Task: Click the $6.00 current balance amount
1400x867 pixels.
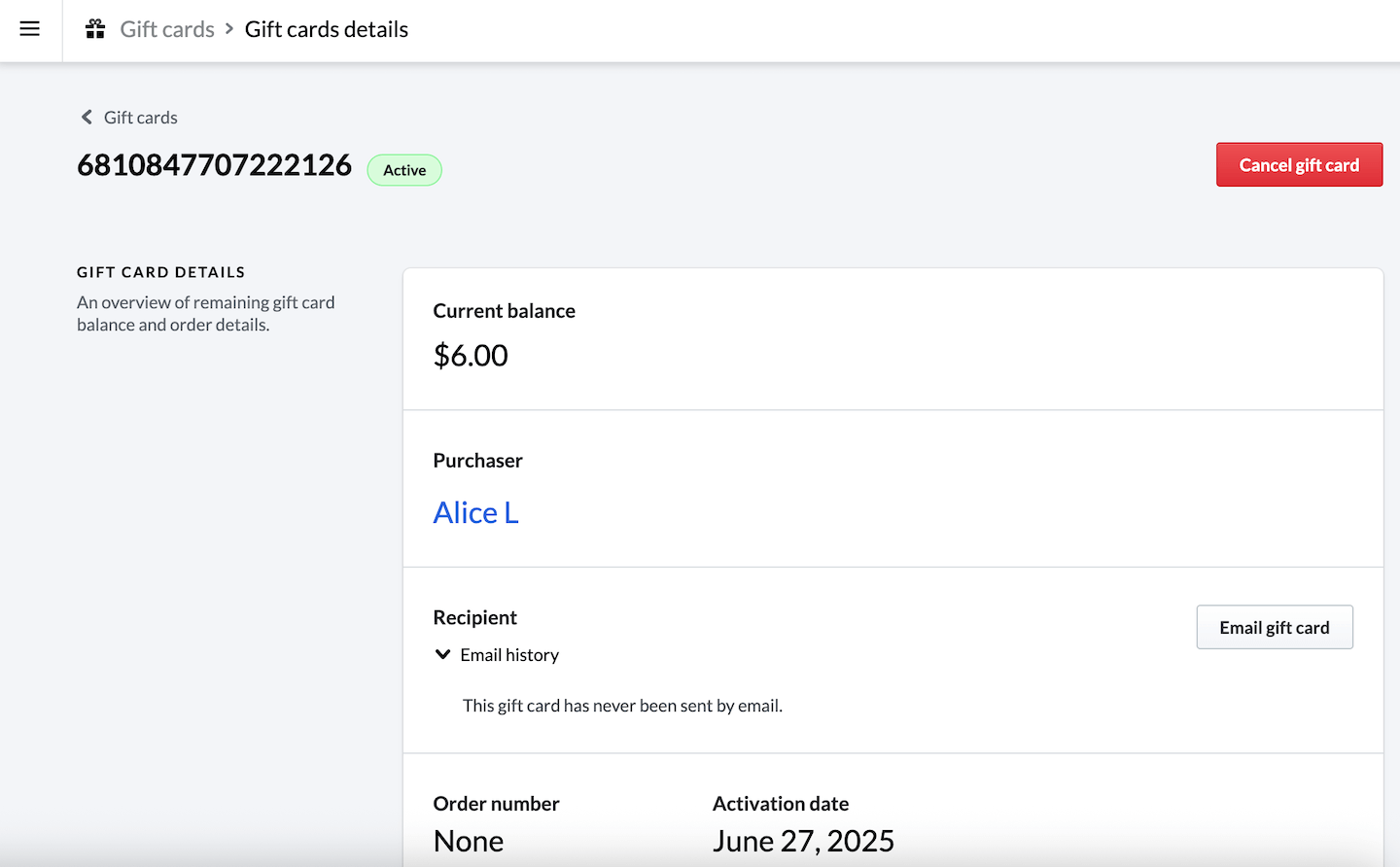Action: pos(471,356)
